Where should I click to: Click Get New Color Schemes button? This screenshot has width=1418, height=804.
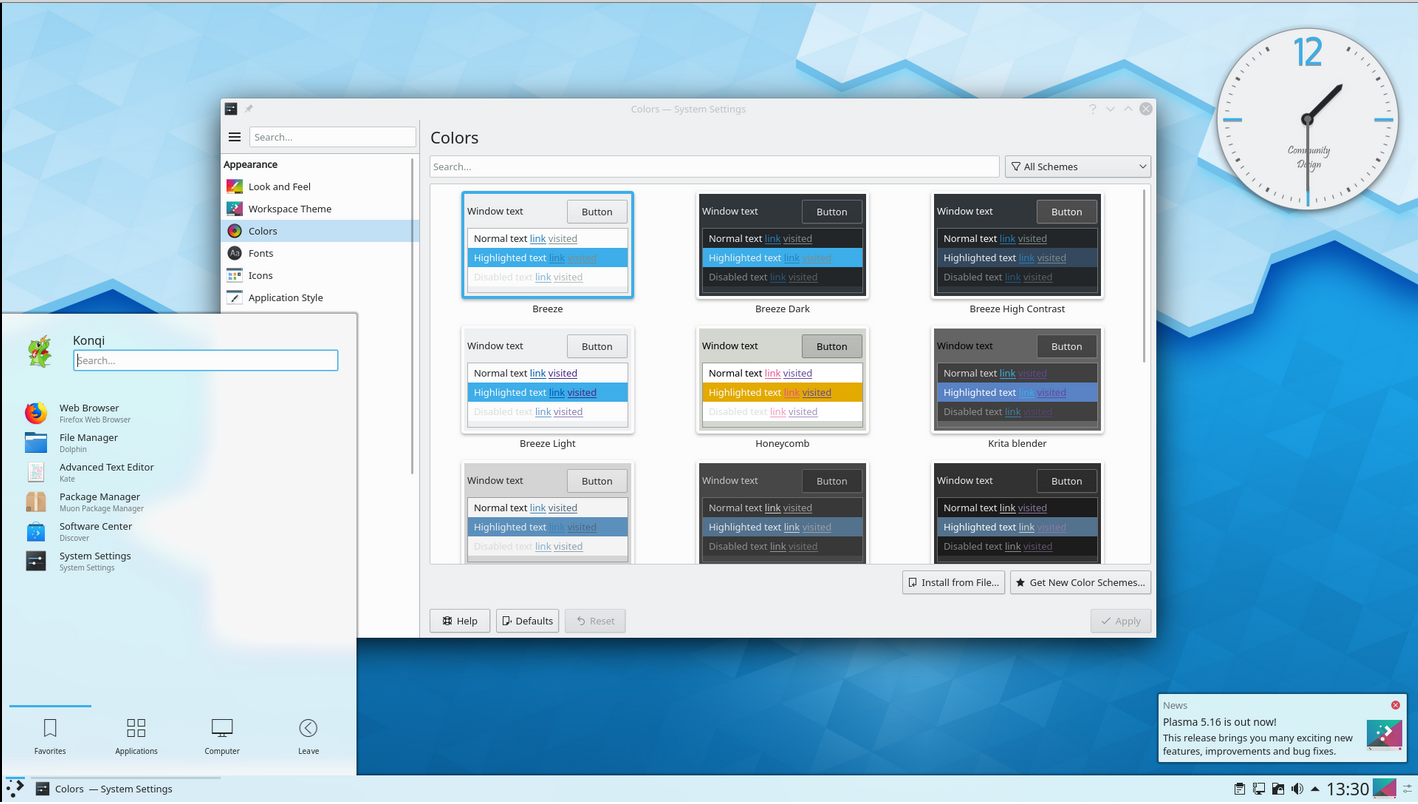1080,582
